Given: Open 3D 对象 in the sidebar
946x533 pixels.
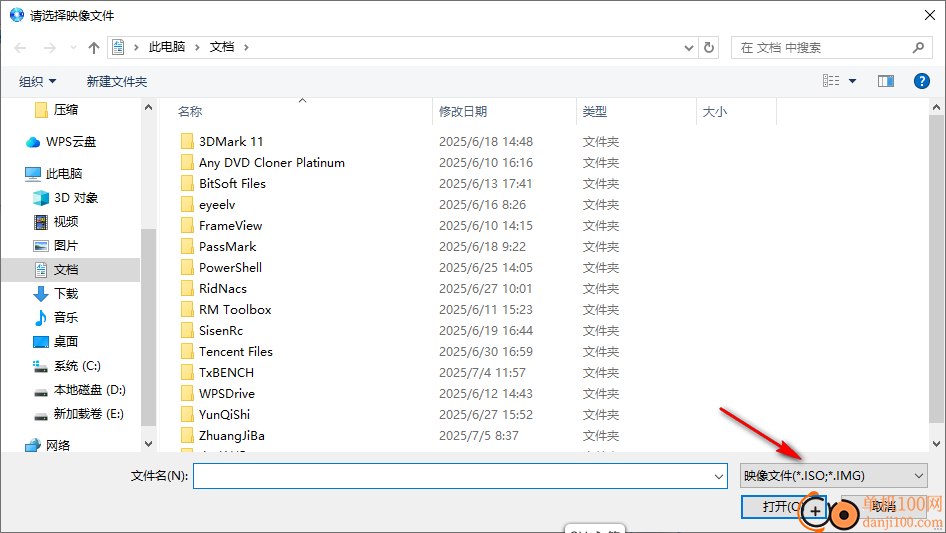Looking at the screenshot, I should pos(75,198).
